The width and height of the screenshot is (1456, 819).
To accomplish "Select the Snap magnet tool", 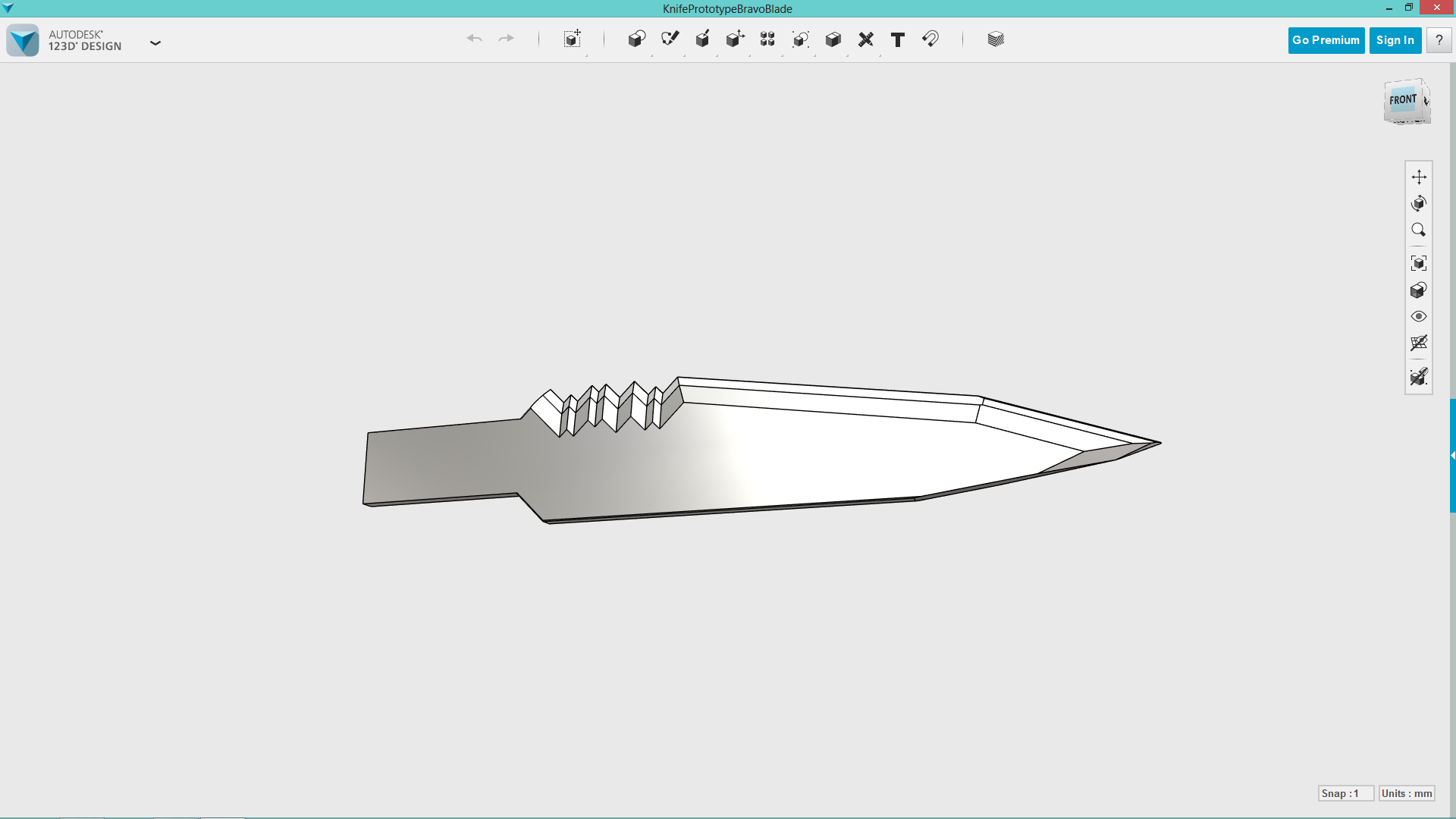I will 930,39.
